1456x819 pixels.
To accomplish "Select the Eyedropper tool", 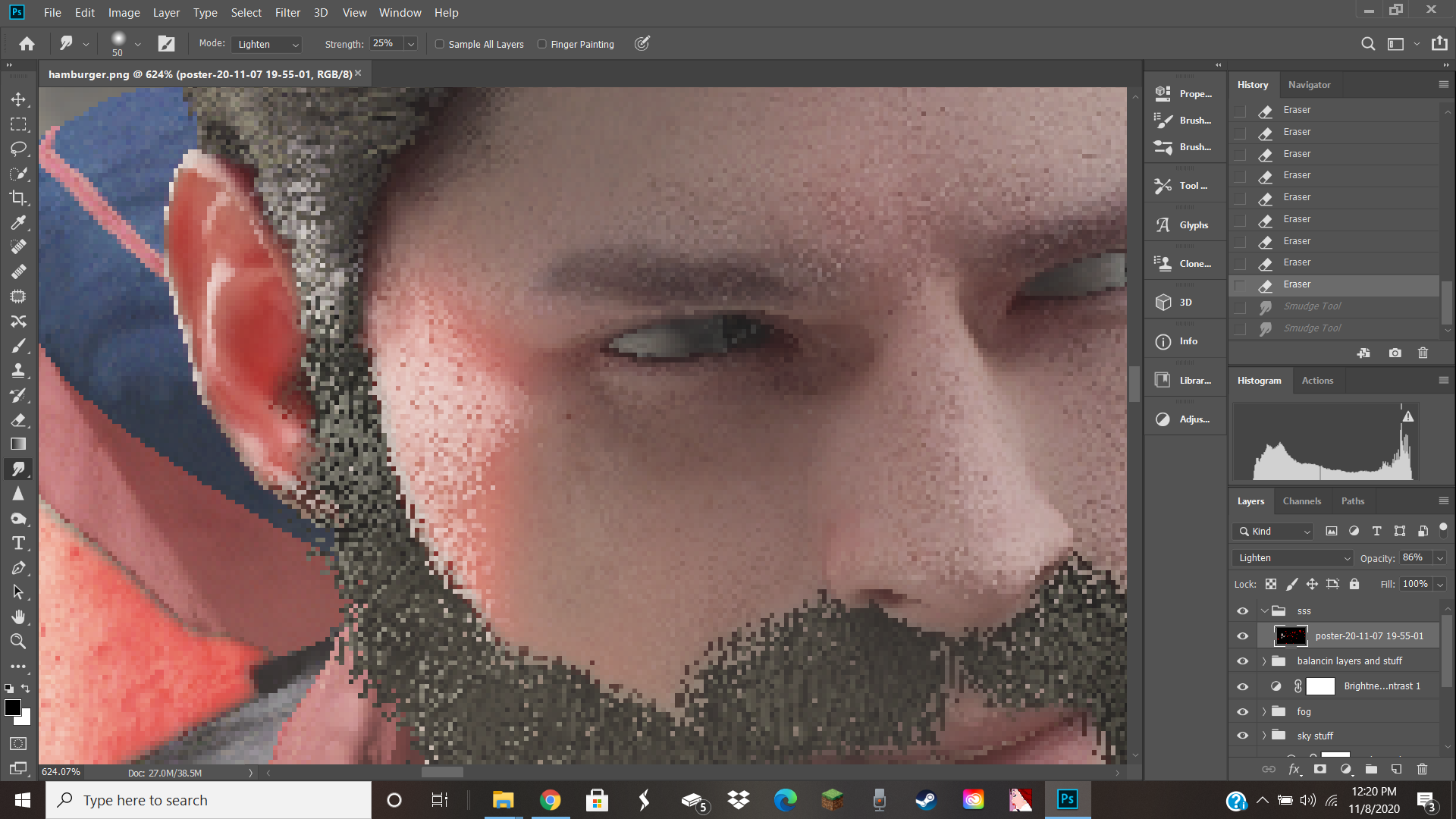I will pos(18,222).
